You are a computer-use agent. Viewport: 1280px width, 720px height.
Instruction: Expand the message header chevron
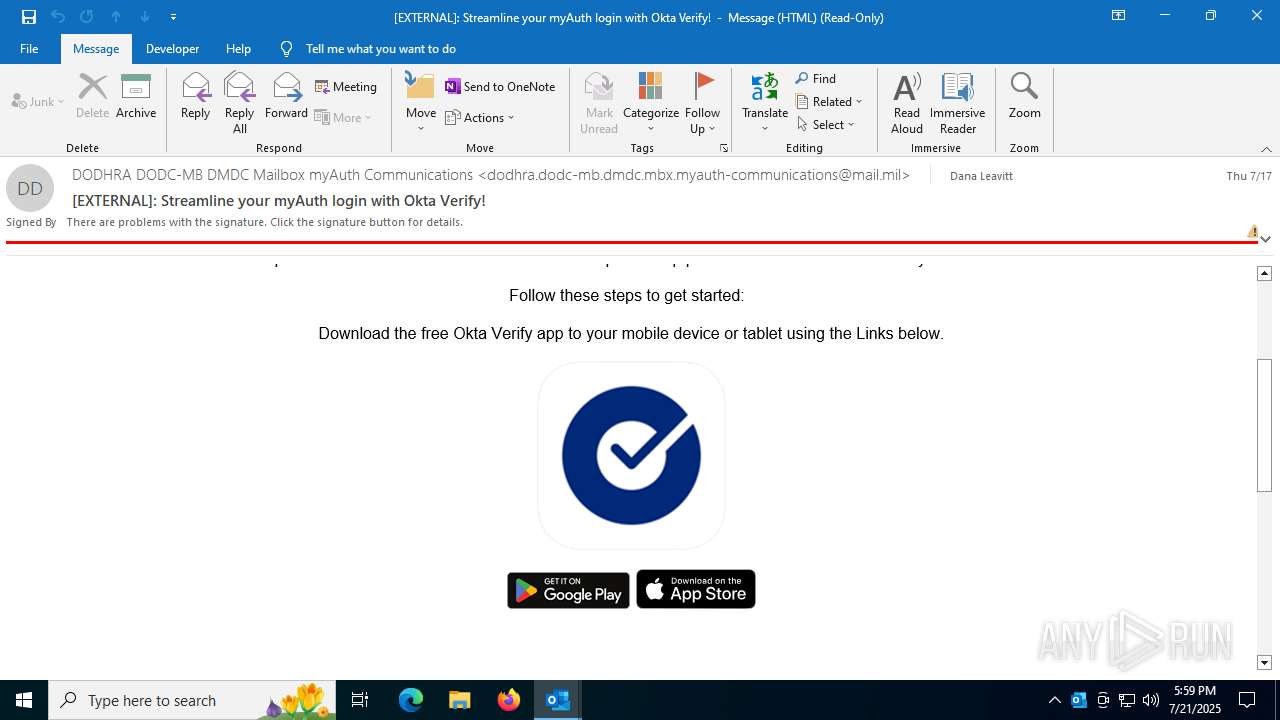[x=1266, y=239]
